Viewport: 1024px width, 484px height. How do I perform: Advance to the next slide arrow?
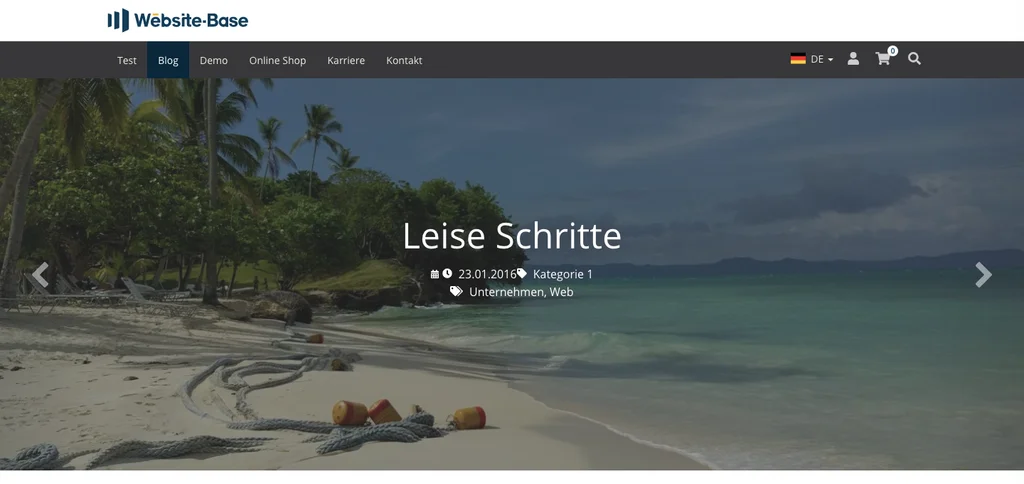984,275
